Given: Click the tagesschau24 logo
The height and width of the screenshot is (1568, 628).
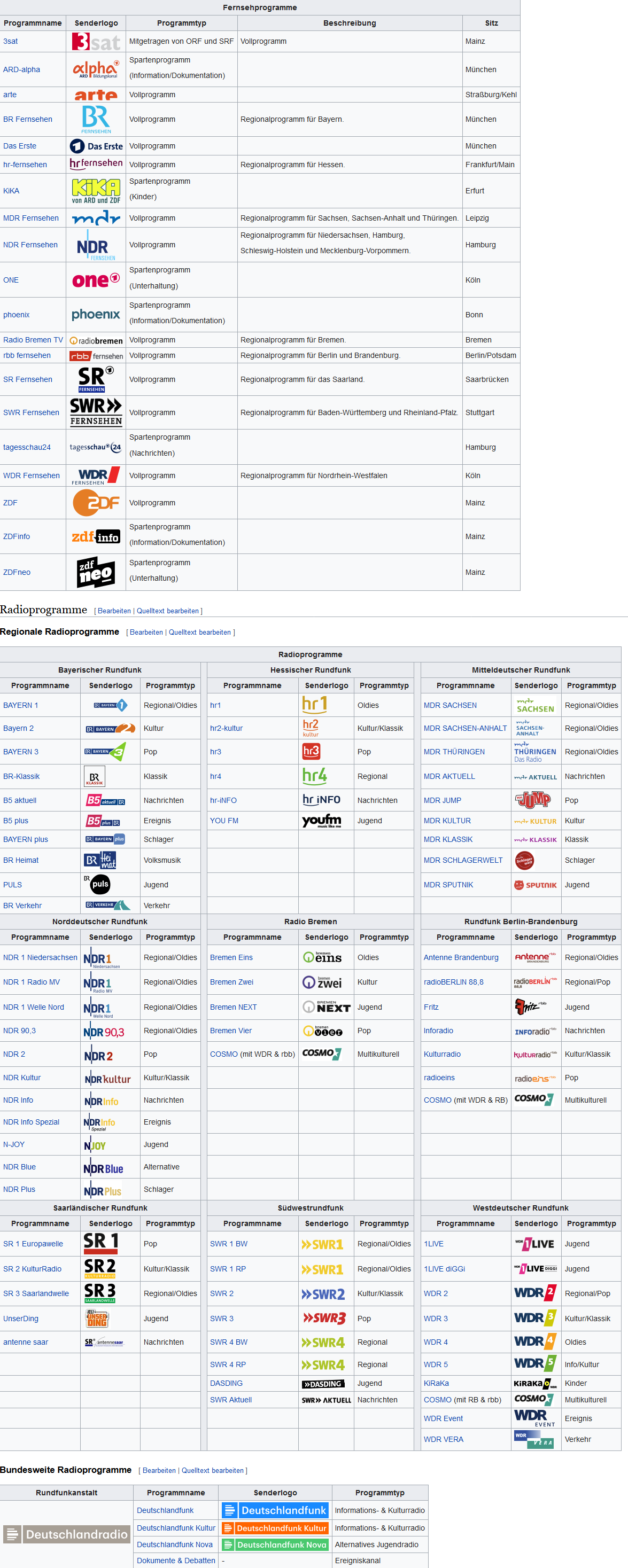Looking at the screenshot, I should point(96,447).
